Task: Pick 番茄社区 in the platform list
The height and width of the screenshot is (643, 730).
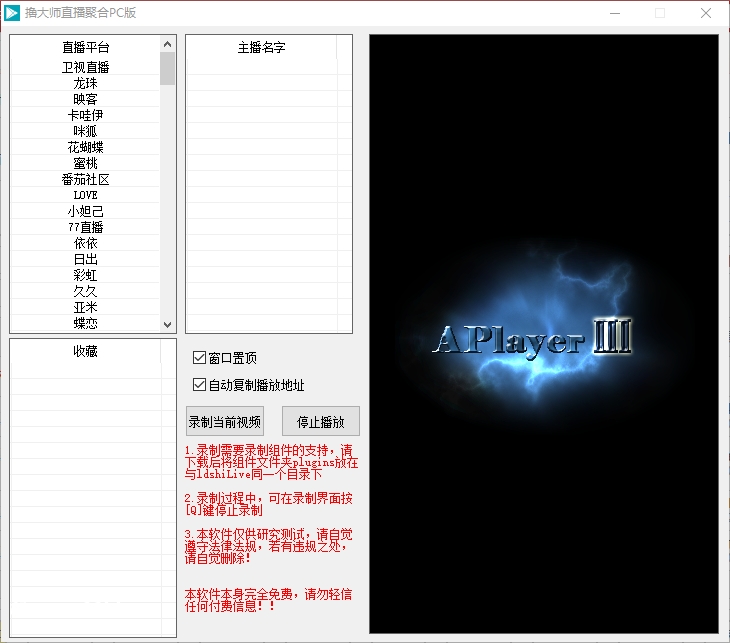Action: click(85, 179)
